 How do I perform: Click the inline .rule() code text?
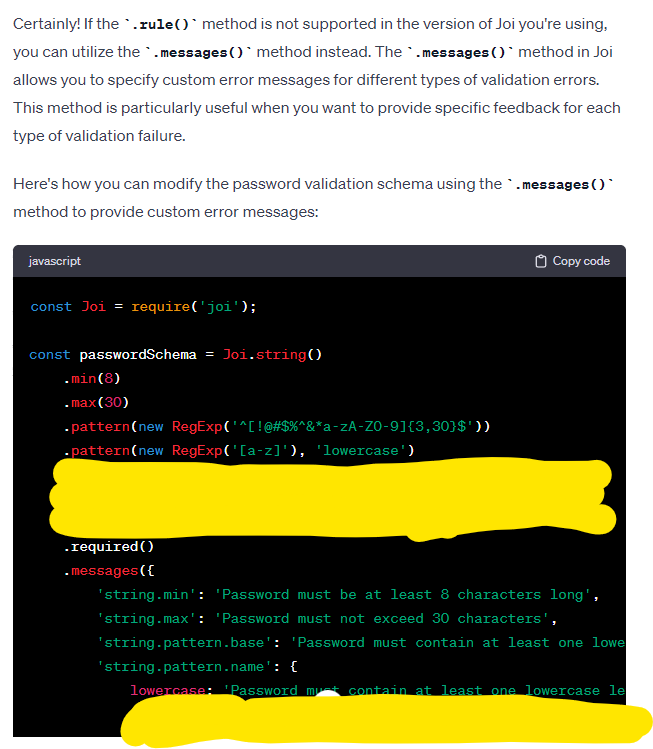pyautogui.click(x=161, y=24)
